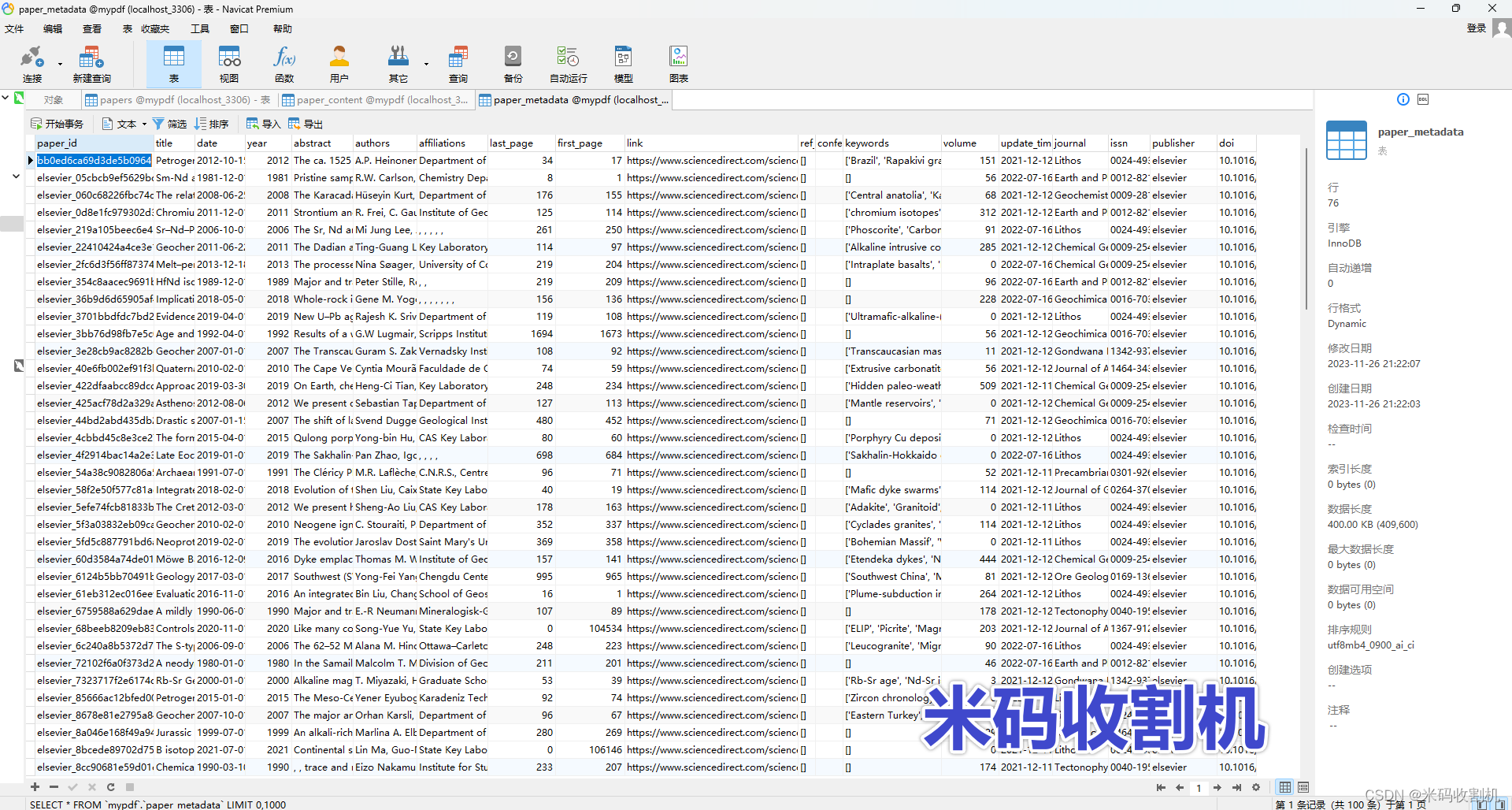Select the authors cell A.P. Heinonen
1512x810 pixels.
(x=385, y=160)
